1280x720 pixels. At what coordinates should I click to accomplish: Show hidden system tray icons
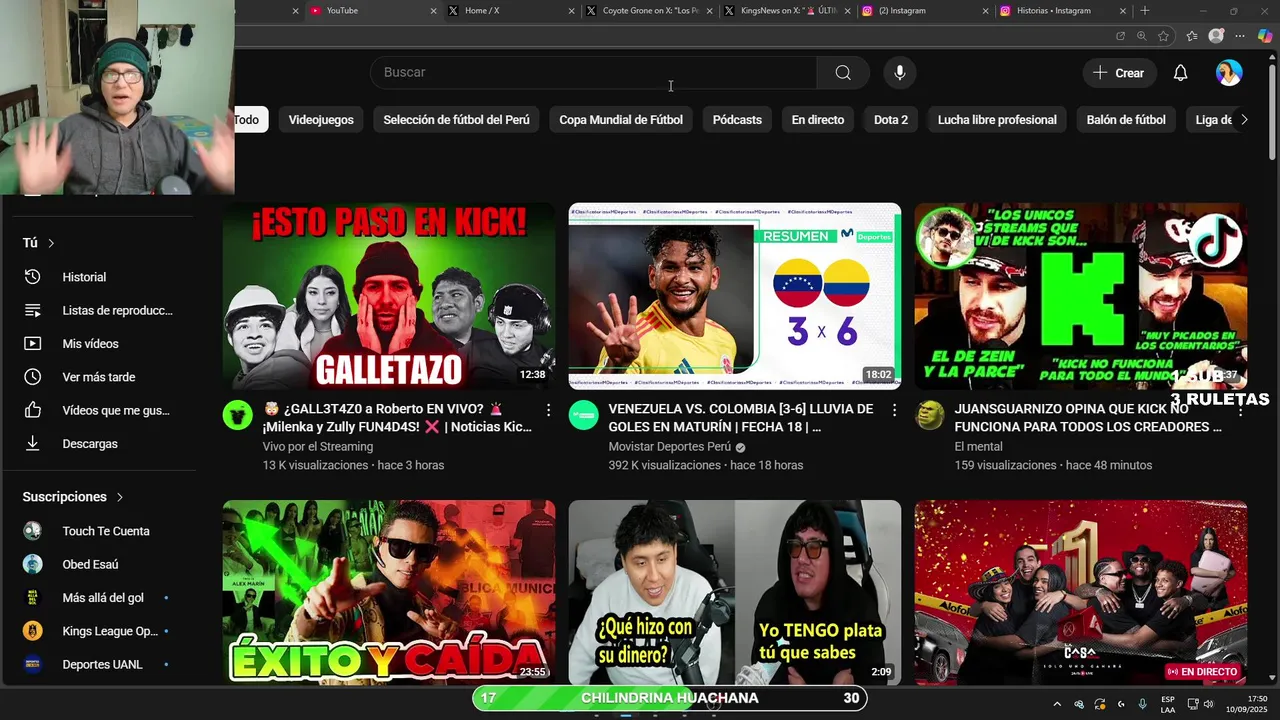tap(1057, 704)
